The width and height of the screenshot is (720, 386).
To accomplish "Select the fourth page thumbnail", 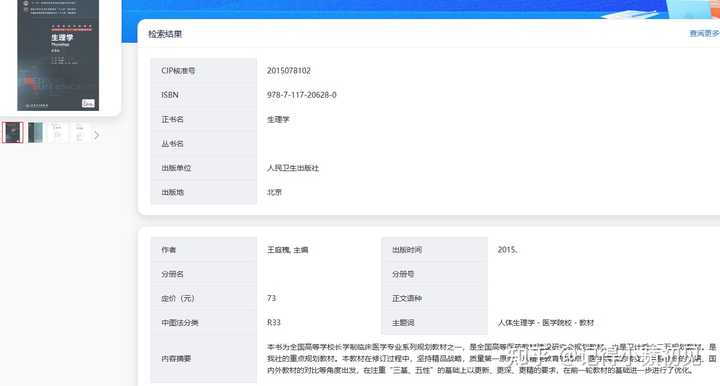I will click(79, 133).
